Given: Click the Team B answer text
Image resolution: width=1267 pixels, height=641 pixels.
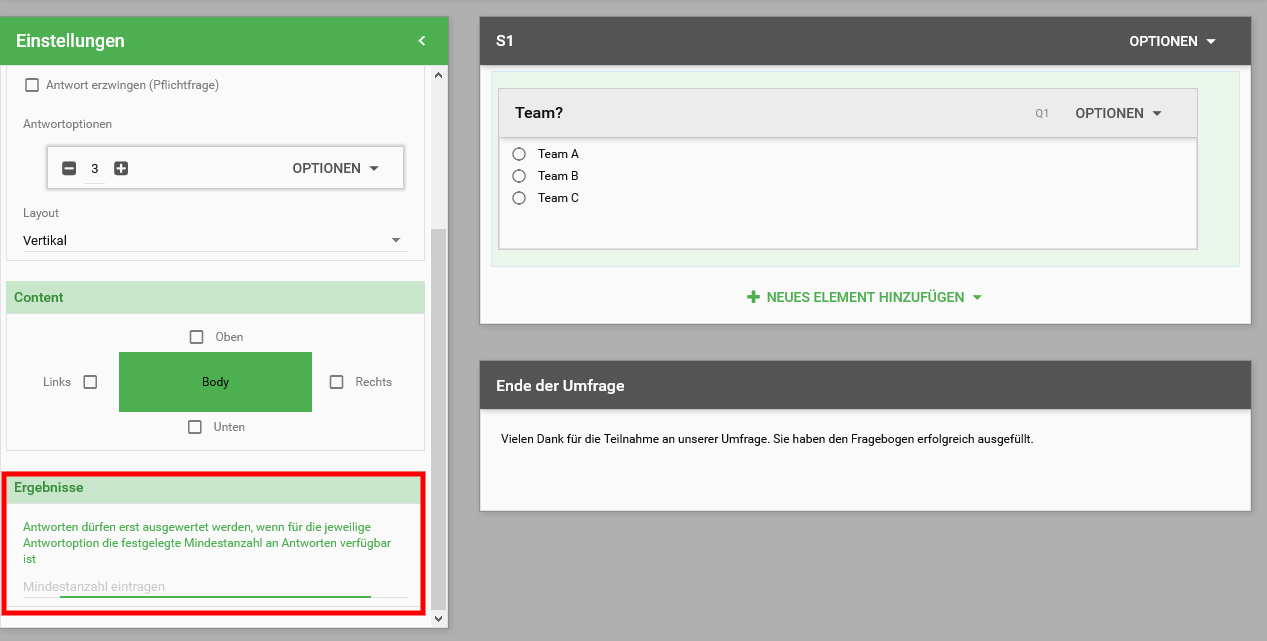Looking at the screenshot, I should tap(558, 176).
